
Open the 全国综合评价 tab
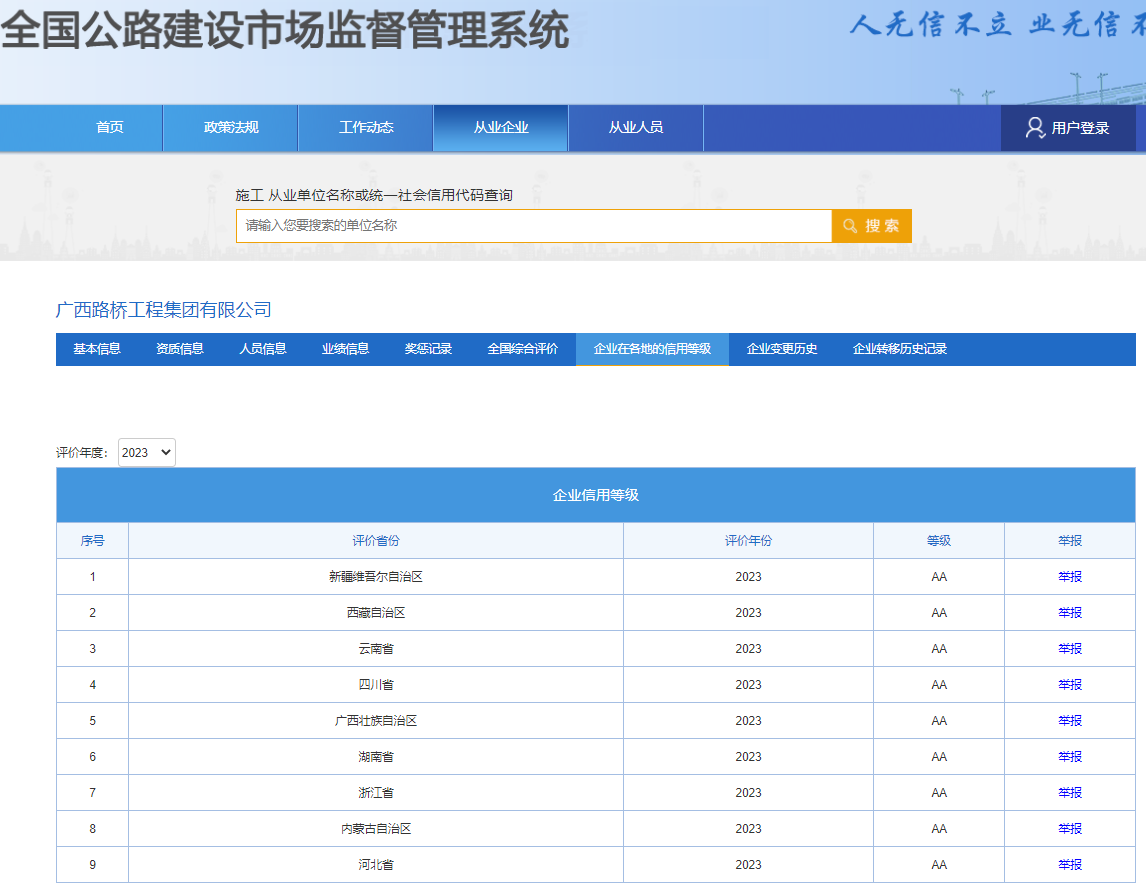[x=520, y=349]
